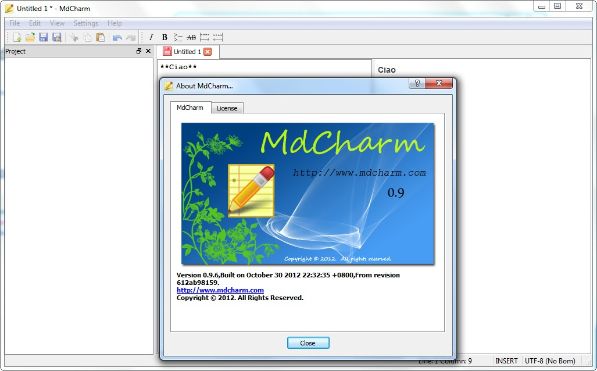Screen dimensions: 597x371
Task: Select the MdCharm tab in the About dialog
Action: point(190,108)
